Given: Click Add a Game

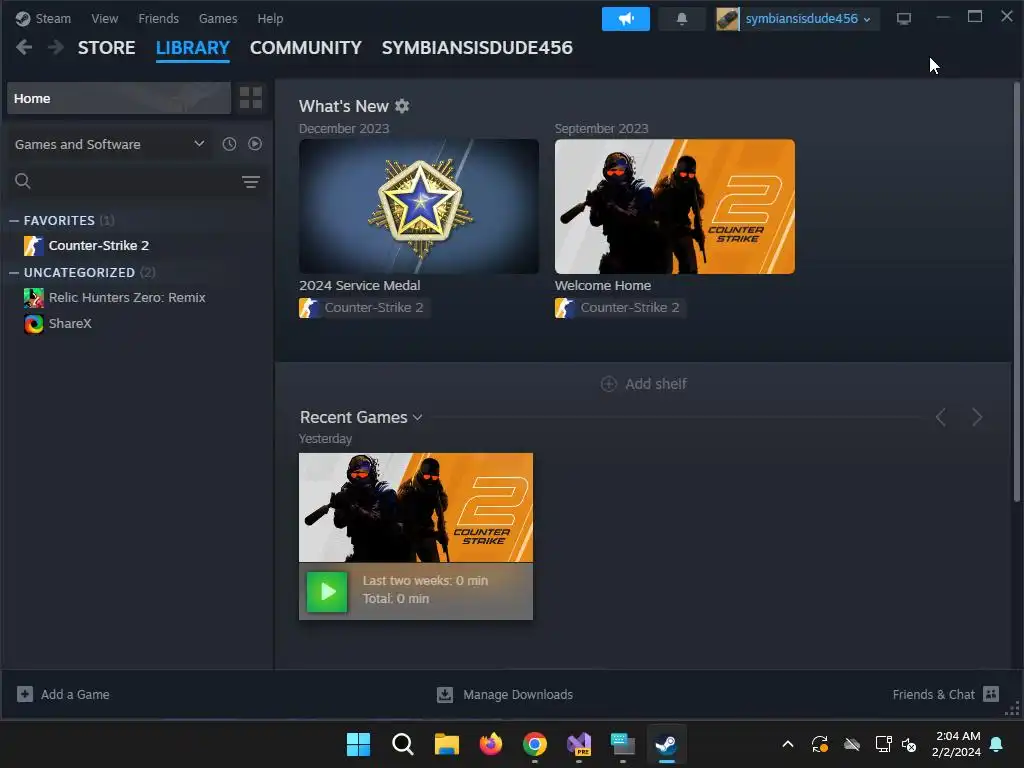Looking at the screenshot, I should point(63,694).
